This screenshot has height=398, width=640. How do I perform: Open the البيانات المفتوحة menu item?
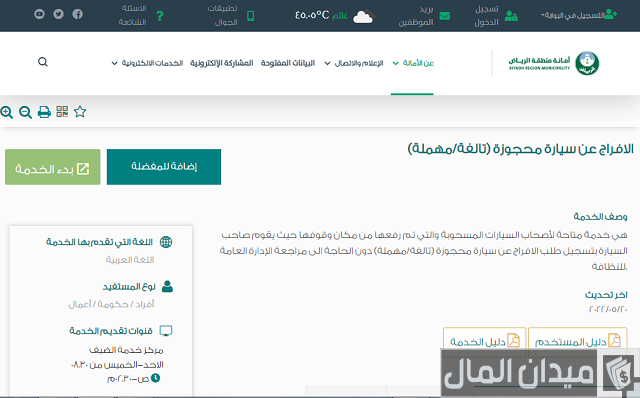click(288, 63)
